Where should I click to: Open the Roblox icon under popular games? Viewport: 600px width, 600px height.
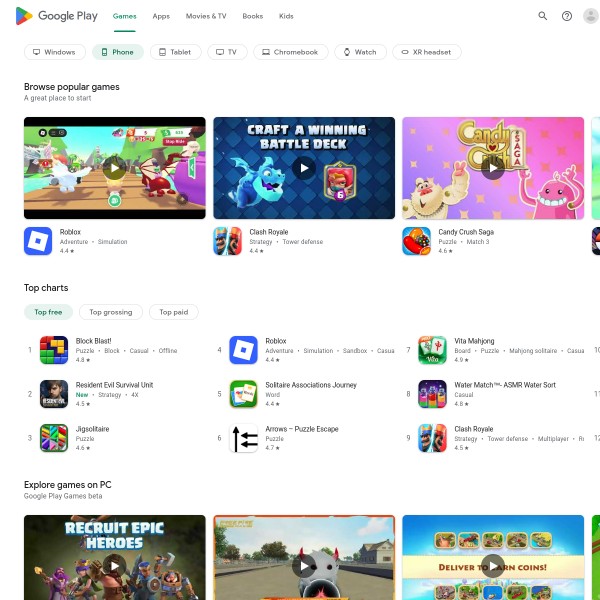pyautogui.click(x=38, y=241)
